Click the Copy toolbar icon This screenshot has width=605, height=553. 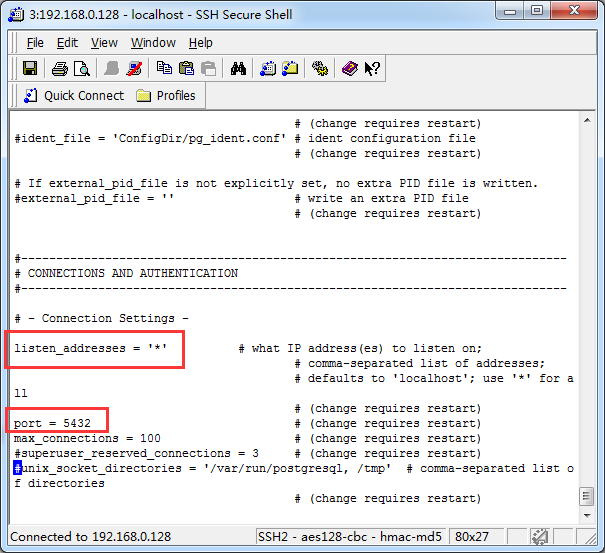[164, 69]
